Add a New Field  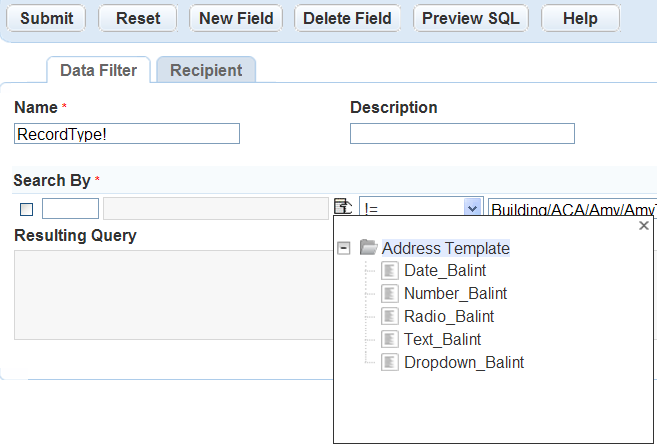click(236, 18)
